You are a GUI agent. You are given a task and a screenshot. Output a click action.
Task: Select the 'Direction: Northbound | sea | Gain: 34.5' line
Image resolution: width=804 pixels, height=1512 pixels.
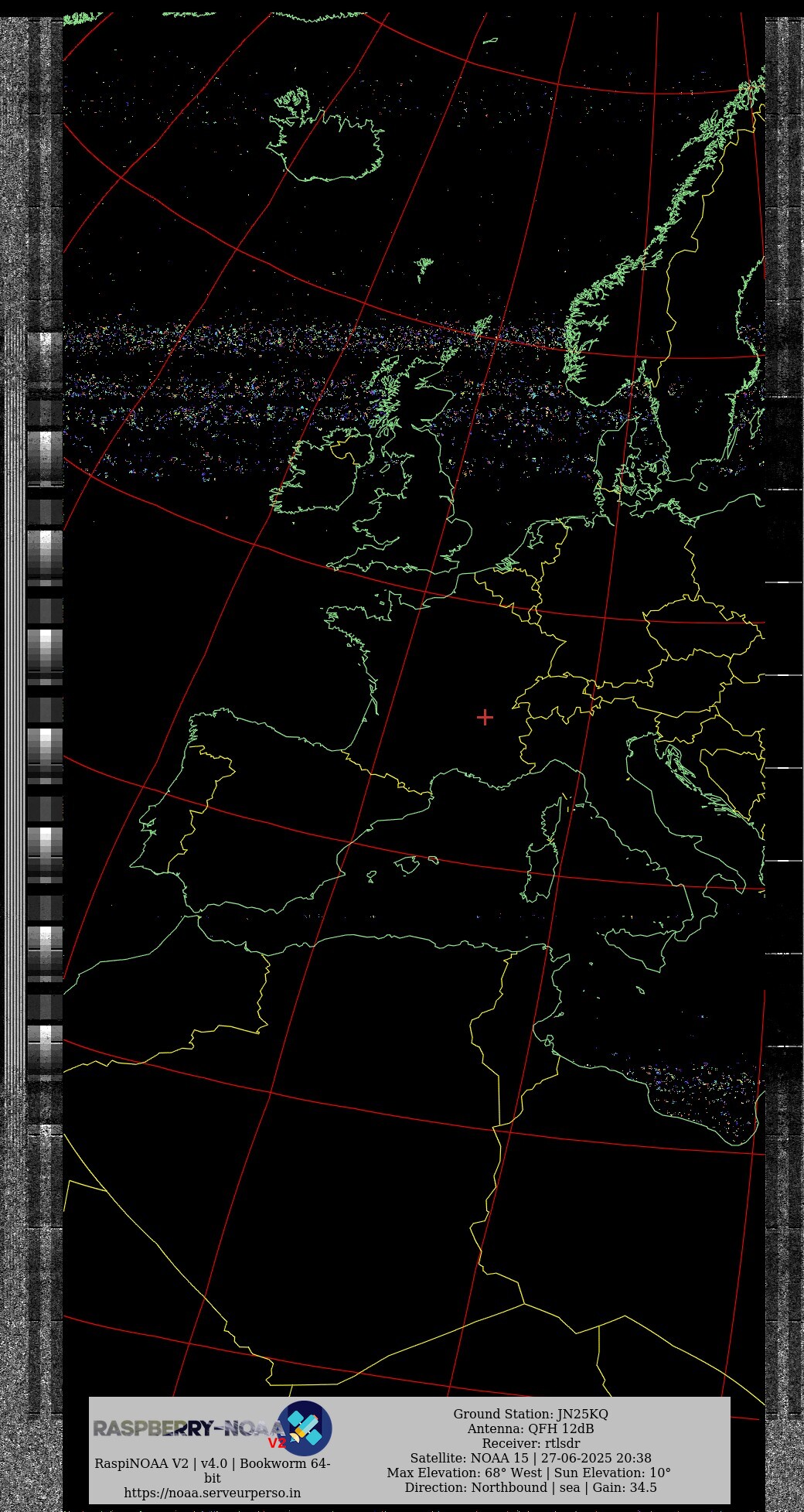click(530, 1487)
